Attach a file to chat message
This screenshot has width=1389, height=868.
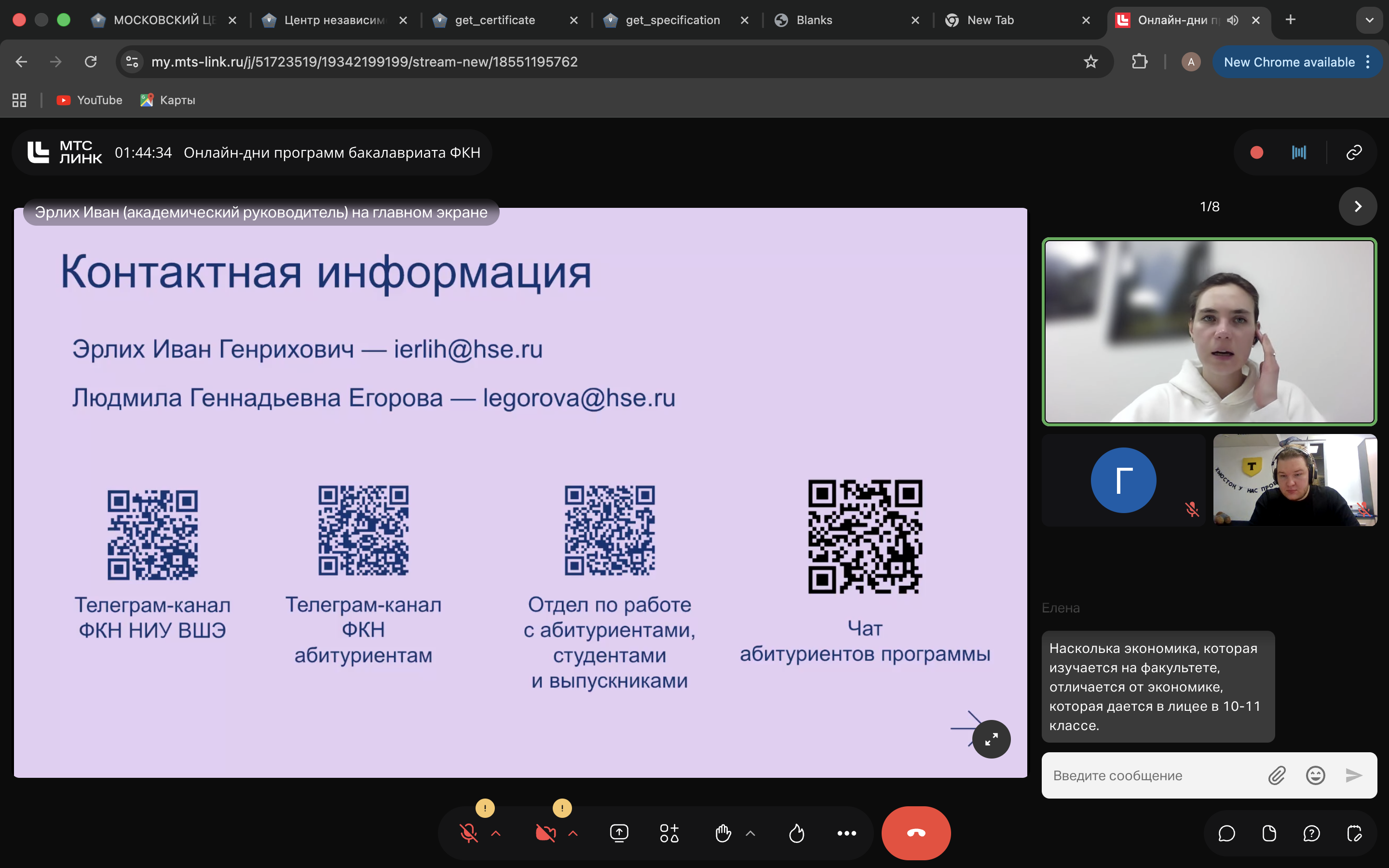click(x=1277, y=775)
